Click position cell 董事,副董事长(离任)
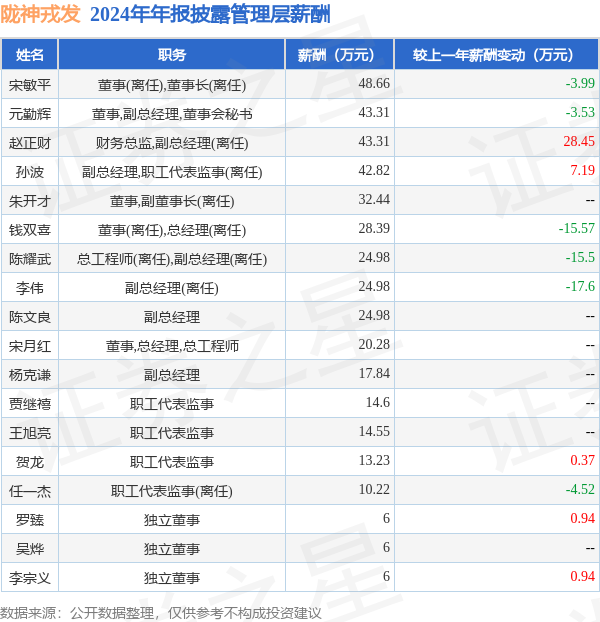The image size is (600, 622). point(172,201)
